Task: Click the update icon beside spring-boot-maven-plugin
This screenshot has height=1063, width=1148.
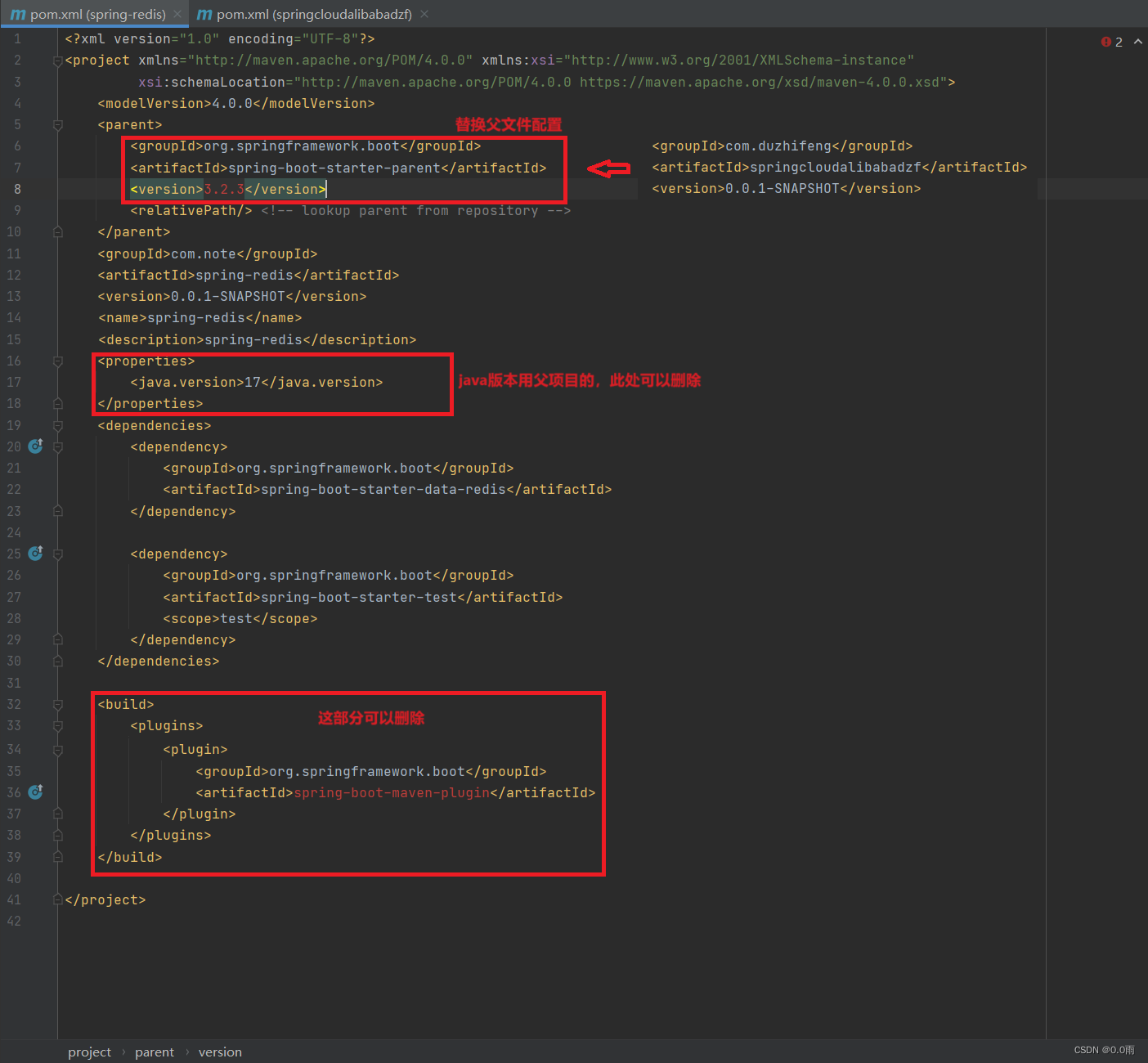Action: coord(35,792)
